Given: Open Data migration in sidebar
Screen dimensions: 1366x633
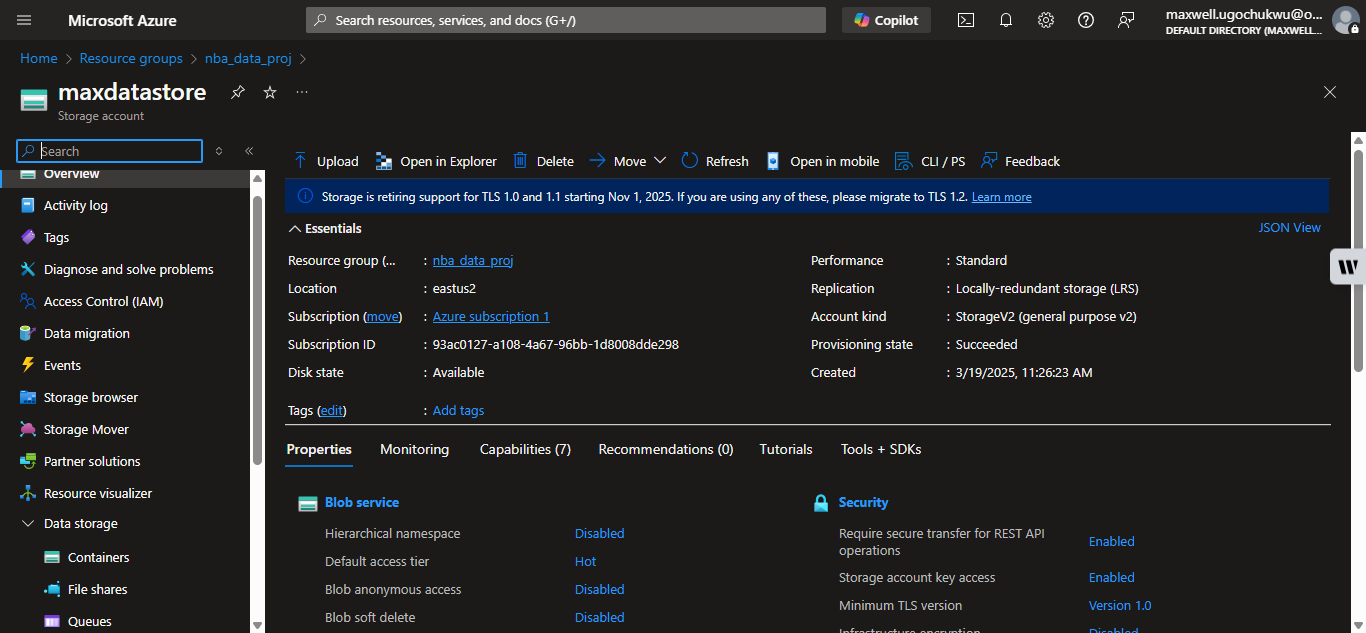Looking at the screenshot, I should coord(86,333).
